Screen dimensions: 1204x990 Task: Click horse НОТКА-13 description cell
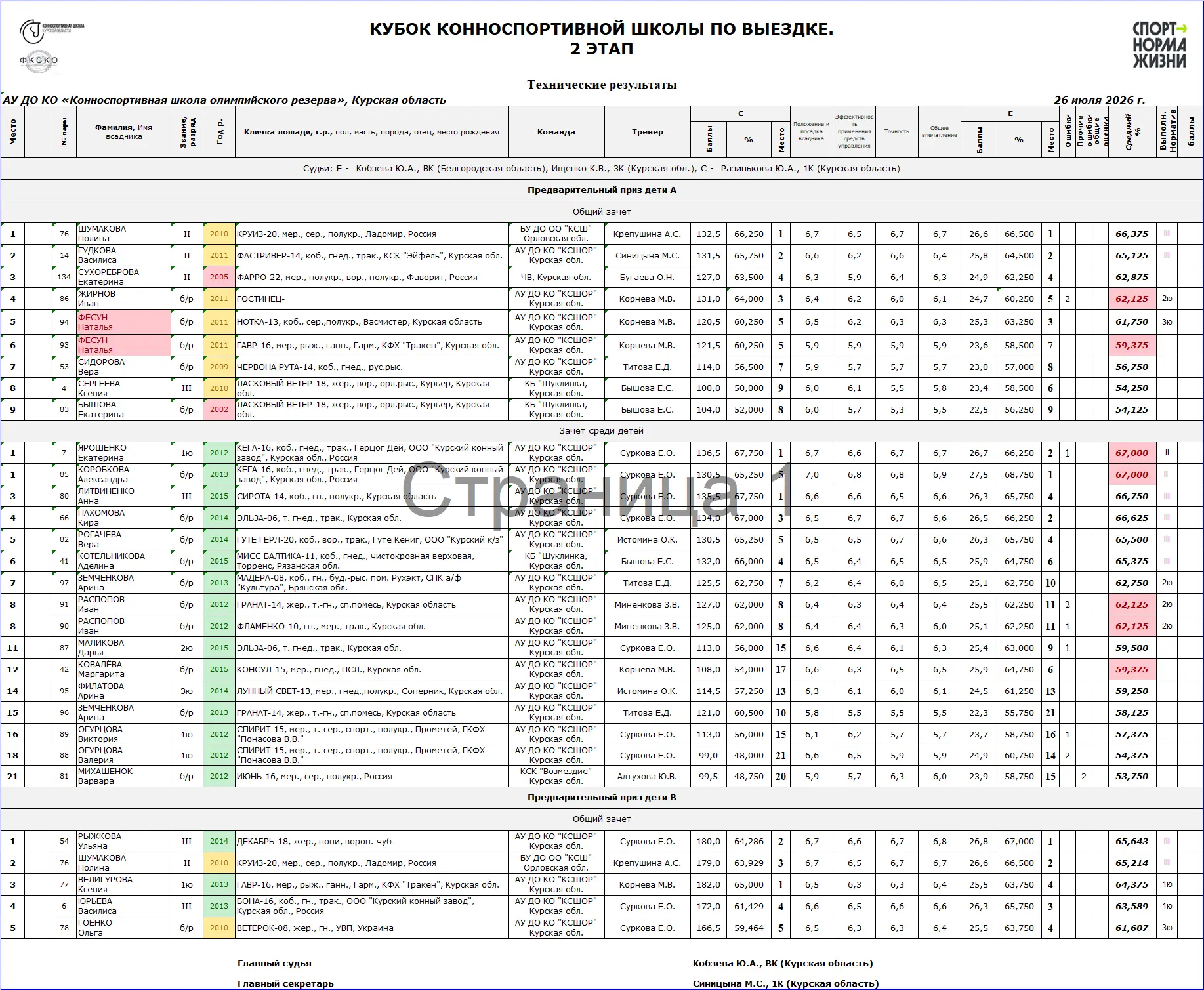coord(371,322)
